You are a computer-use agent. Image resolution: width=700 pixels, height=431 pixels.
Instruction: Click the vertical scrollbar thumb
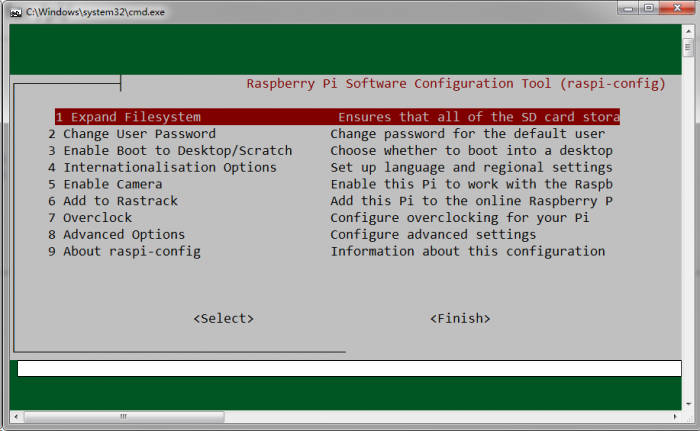tap(688, 47)
